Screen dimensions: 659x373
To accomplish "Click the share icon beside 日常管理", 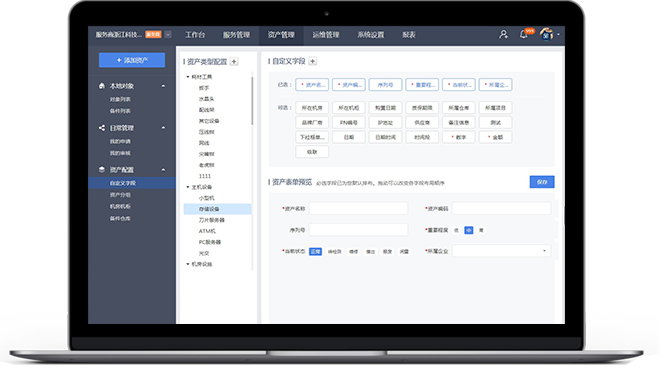I will [102, 128].
